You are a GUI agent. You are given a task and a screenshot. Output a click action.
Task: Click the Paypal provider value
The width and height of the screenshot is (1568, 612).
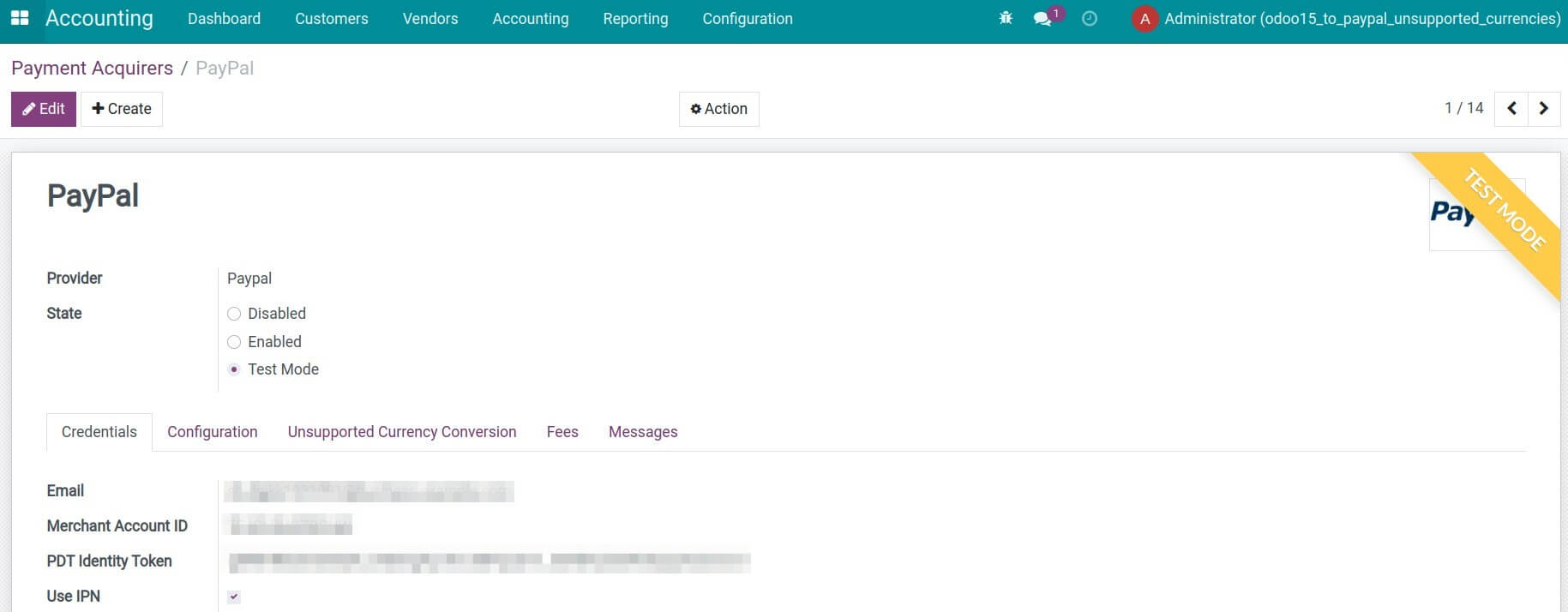point(249,279)
